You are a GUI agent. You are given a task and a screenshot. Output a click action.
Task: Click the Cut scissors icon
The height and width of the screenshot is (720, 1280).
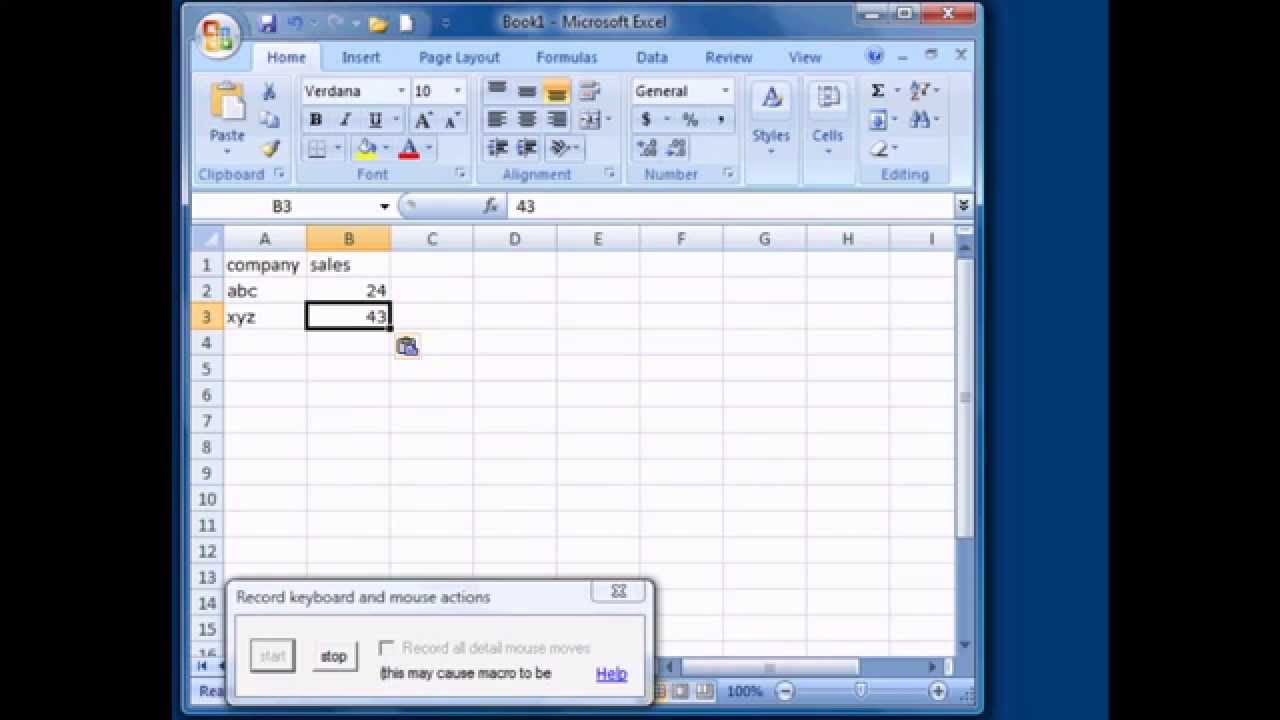point(269,92)
